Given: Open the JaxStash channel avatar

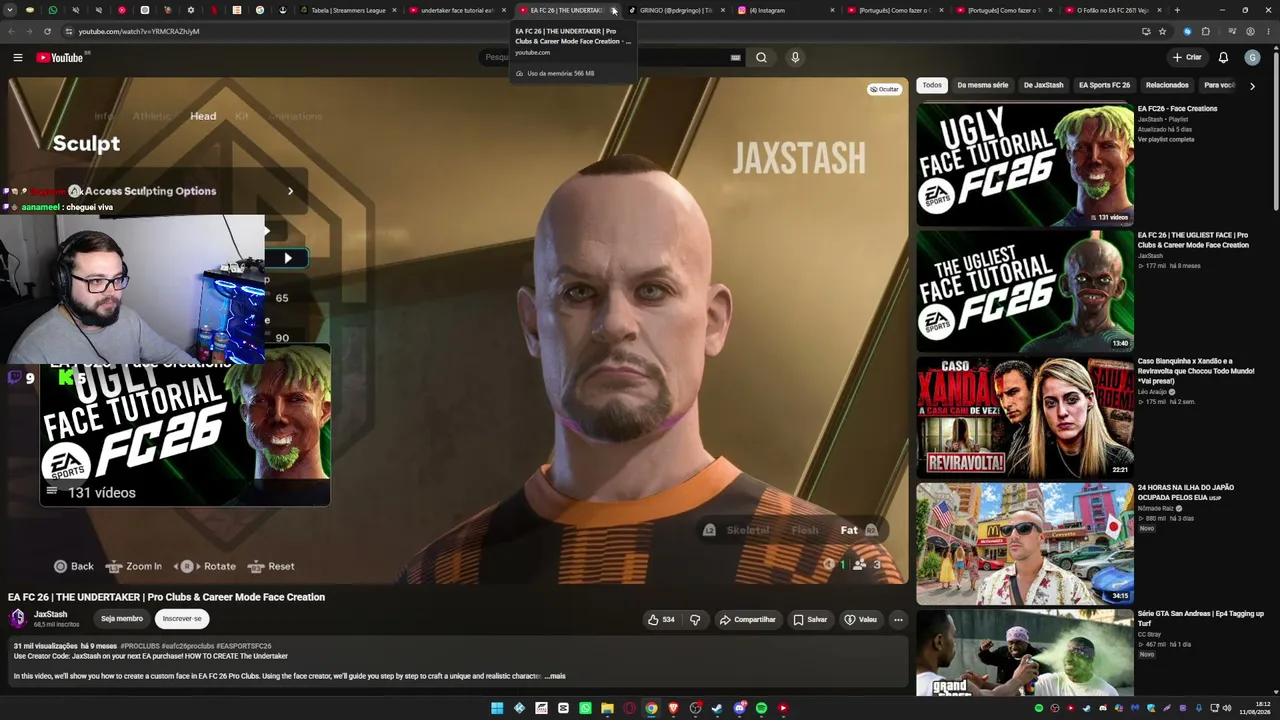Looking at the screenshot, I should pos(18,619).
